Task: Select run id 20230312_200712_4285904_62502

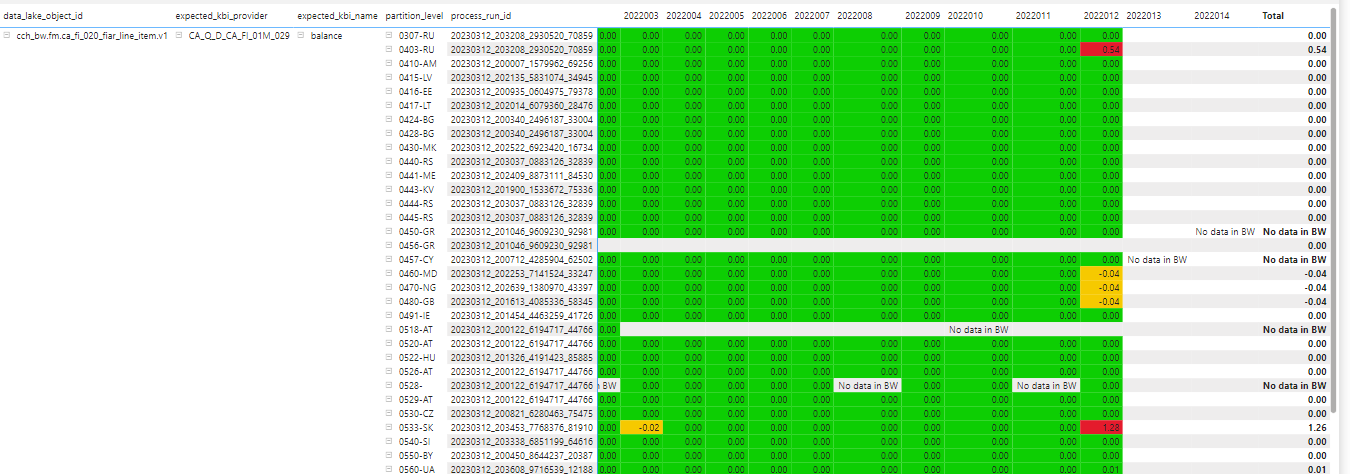Action: coord(522,259)
